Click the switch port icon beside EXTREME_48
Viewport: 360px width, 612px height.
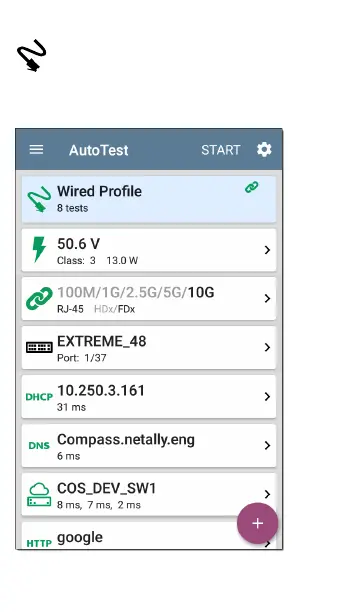[39, 347]
